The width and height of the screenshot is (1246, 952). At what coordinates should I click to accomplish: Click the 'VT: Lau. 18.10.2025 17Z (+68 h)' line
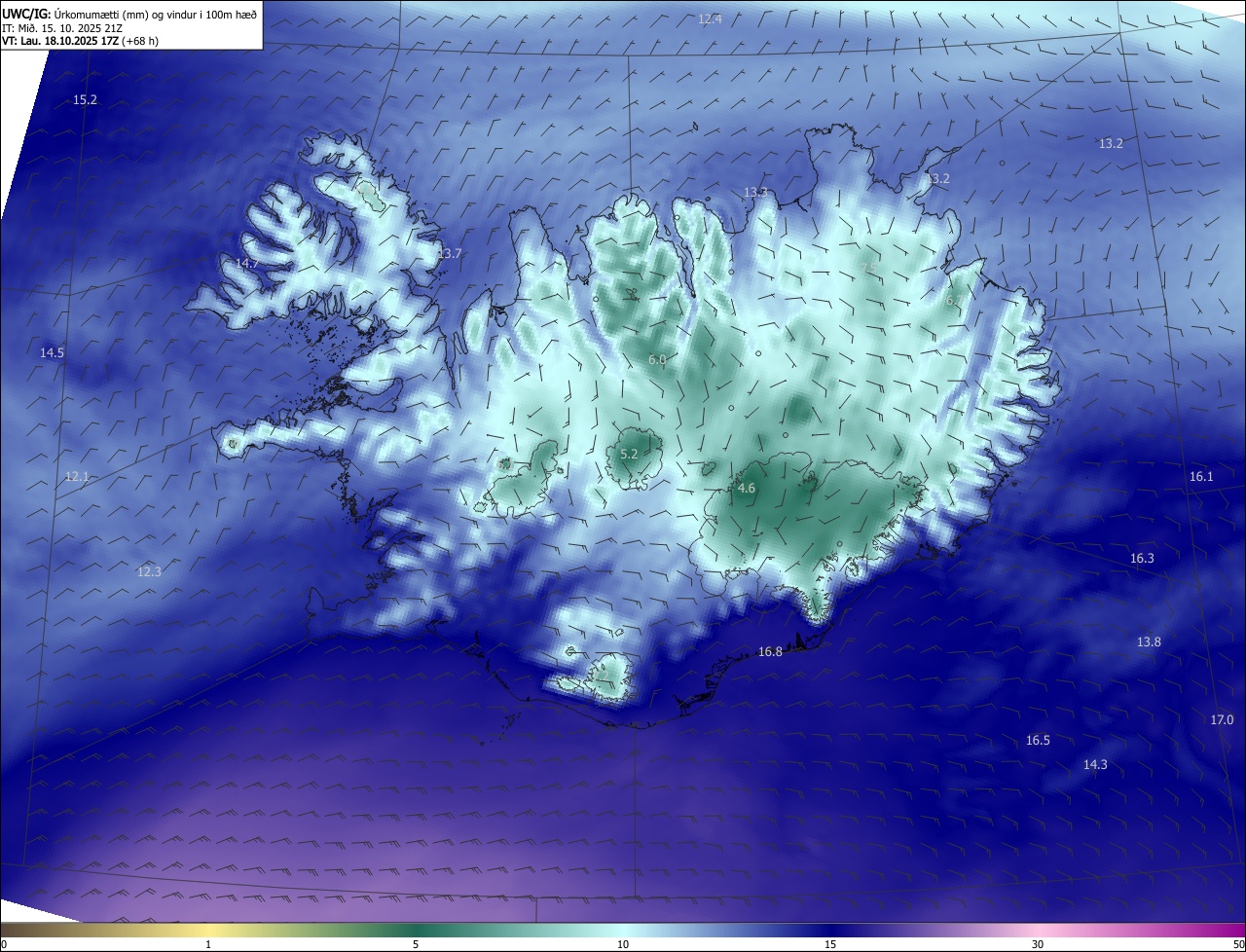[80, 41]
